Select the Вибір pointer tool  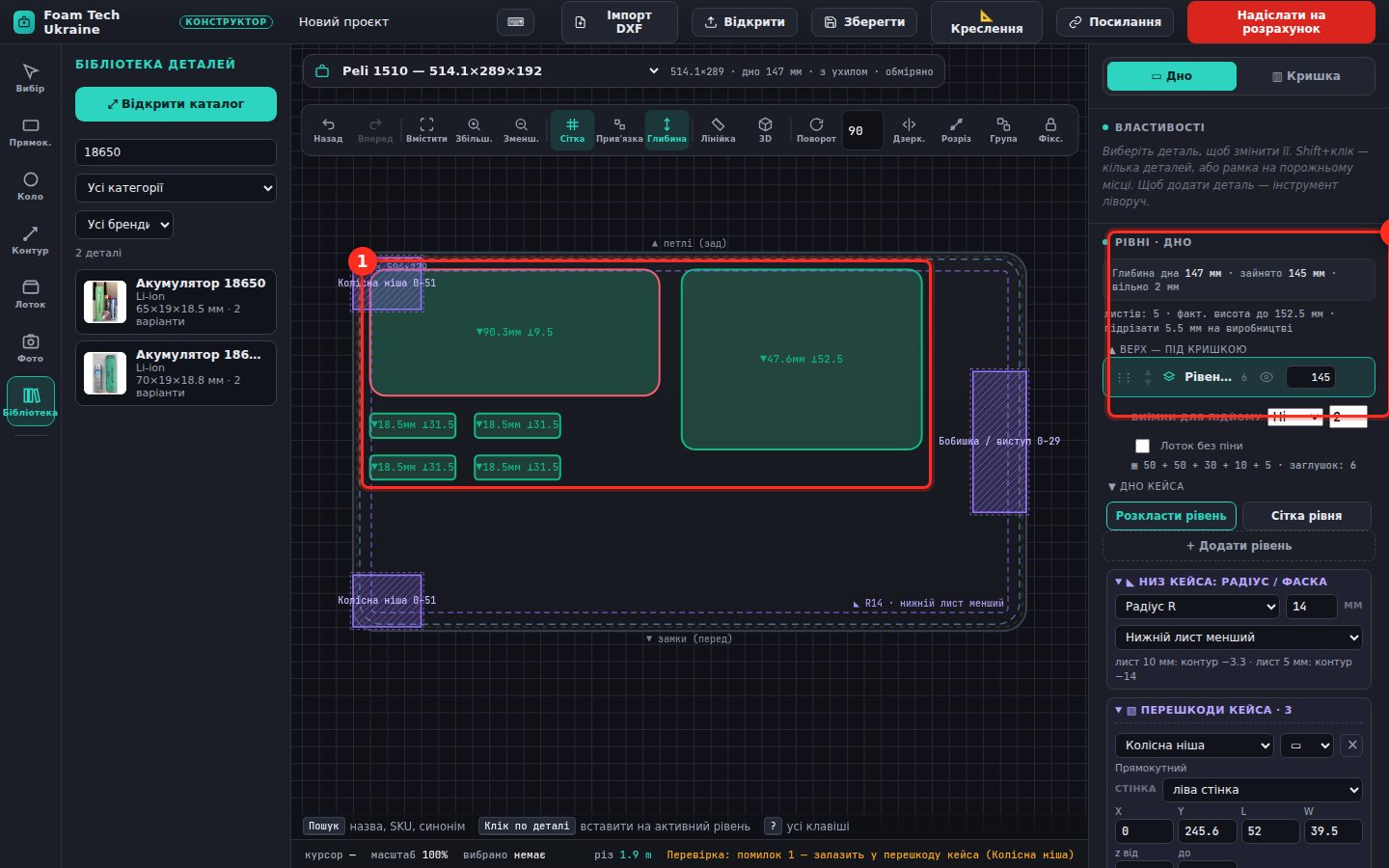pos(30,77)
